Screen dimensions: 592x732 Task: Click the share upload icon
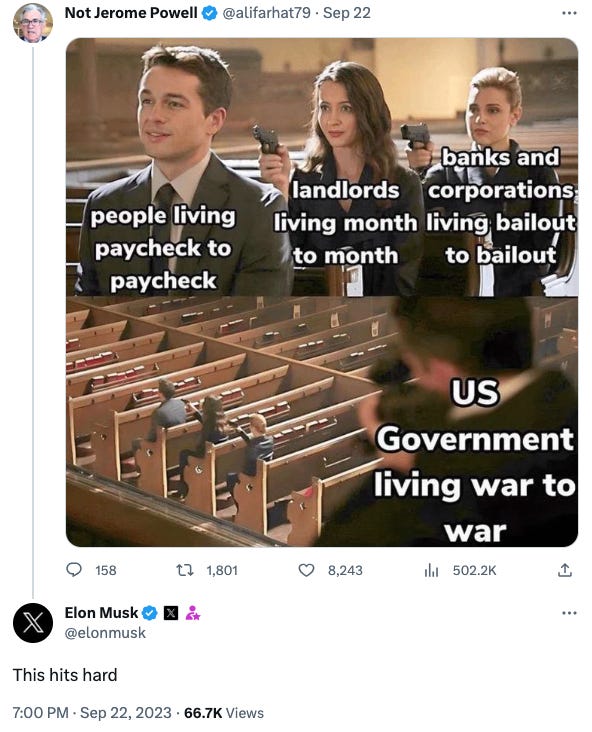pos(564,570)
